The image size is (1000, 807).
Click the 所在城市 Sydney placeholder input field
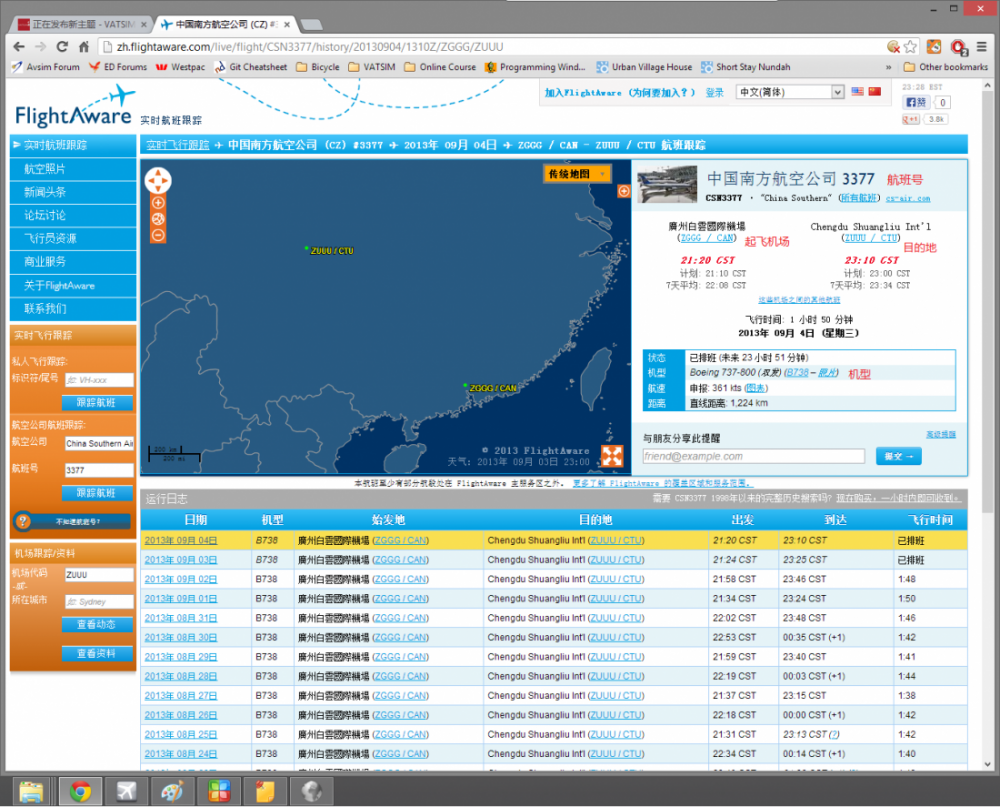99,602
